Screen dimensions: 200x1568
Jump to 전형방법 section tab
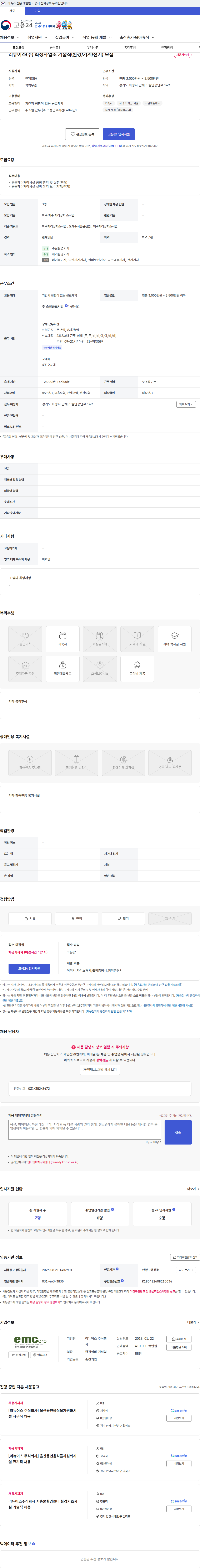pos(167,47)
